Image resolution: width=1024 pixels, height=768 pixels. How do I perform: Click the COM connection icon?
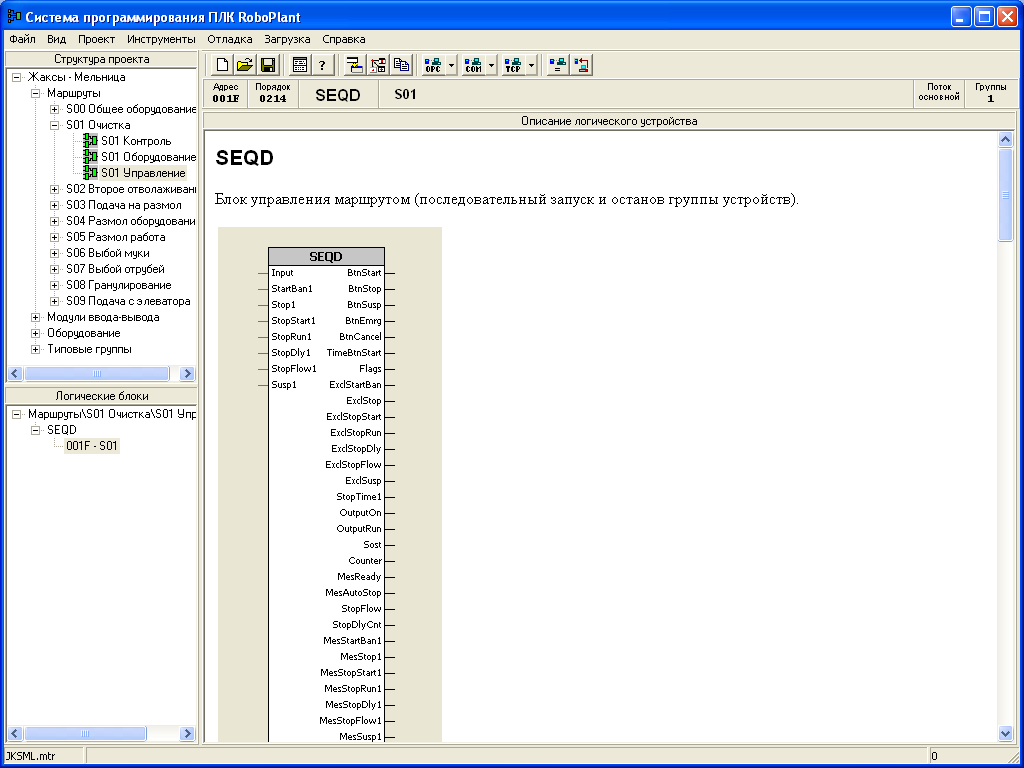point(473,65)
